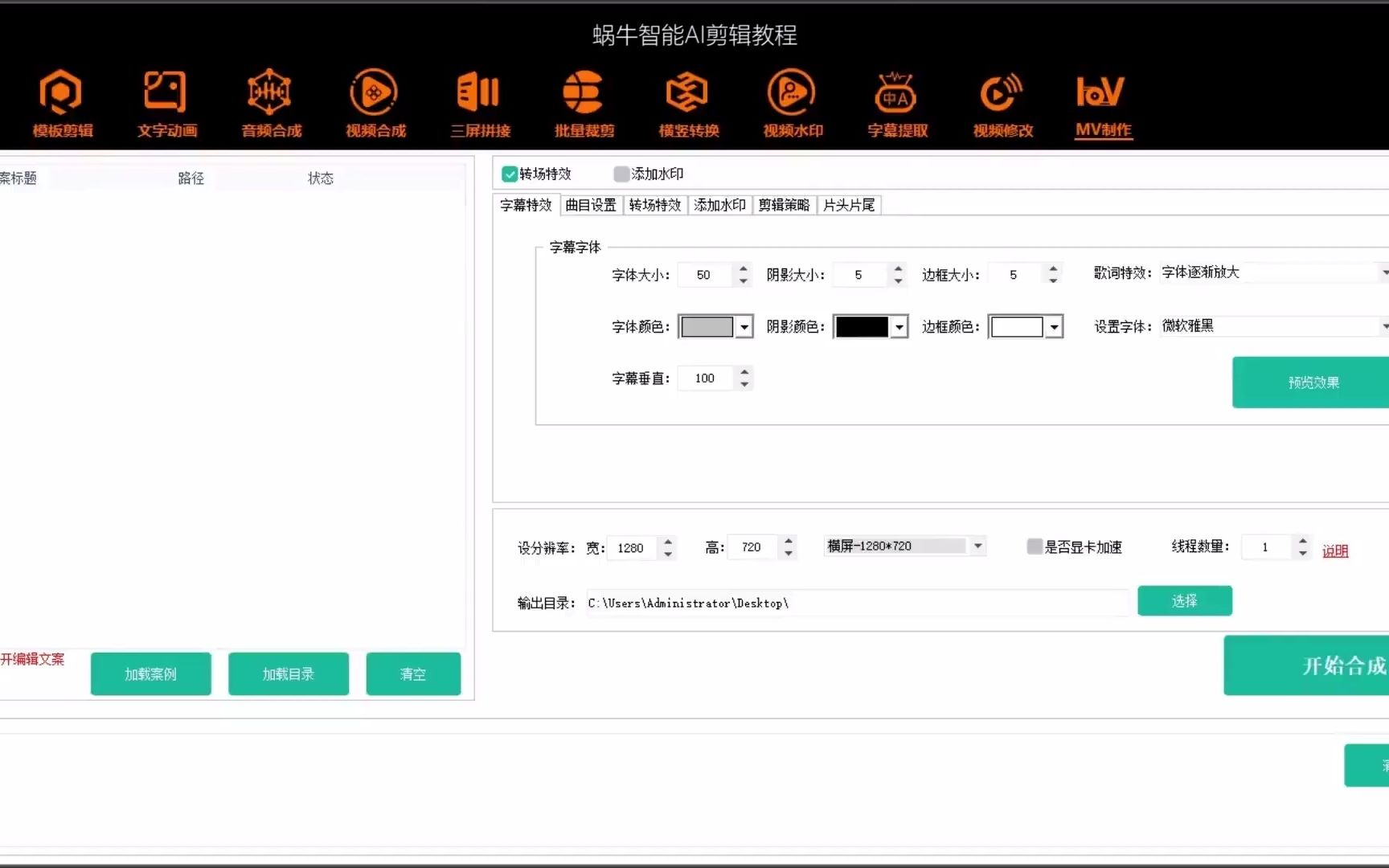Viewport: 1389px width, 868px height.
Task: Switch to the 曲目设置 tab
Action: pyautogui.click(x=591, y=205)
